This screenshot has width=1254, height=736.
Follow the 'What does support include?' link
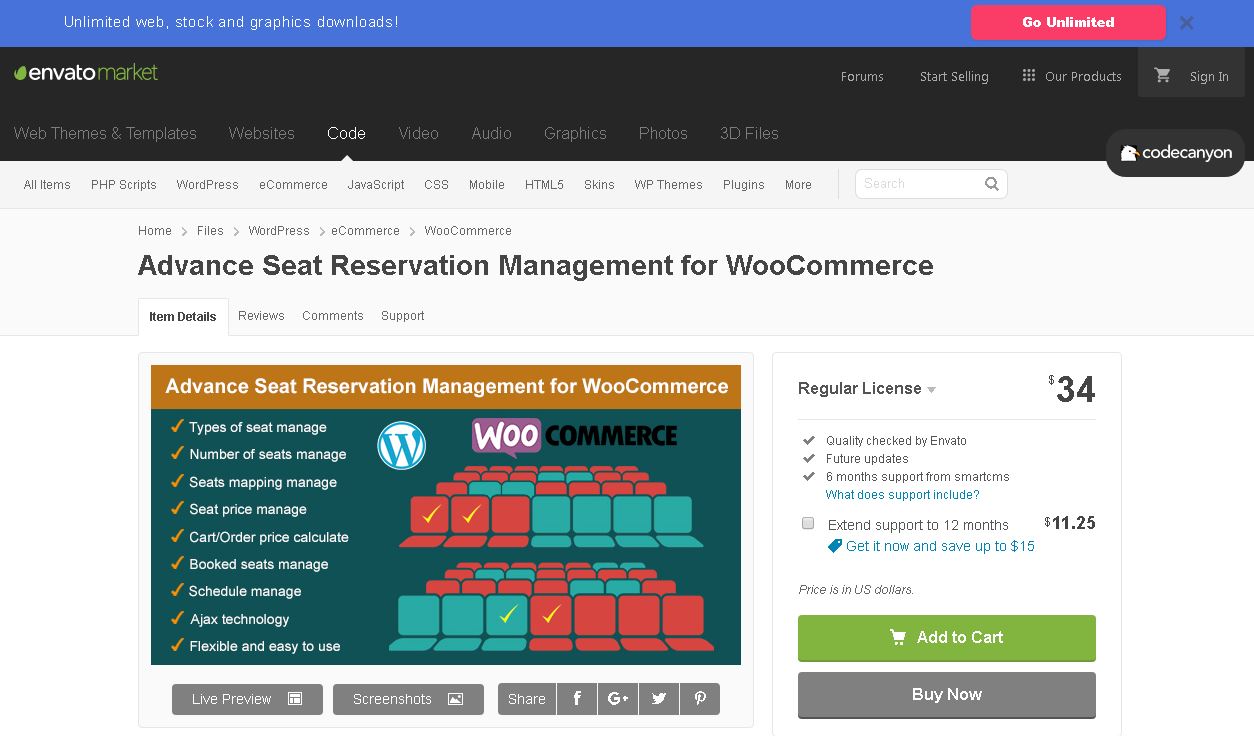(902, 495)
